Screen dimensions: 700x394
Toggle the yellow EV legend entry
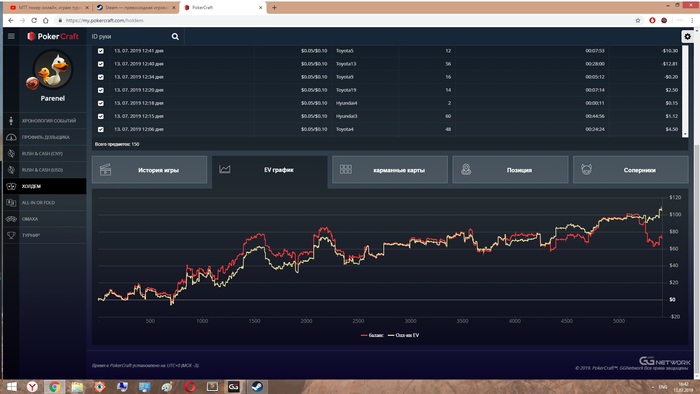click(x=404, y=335)
